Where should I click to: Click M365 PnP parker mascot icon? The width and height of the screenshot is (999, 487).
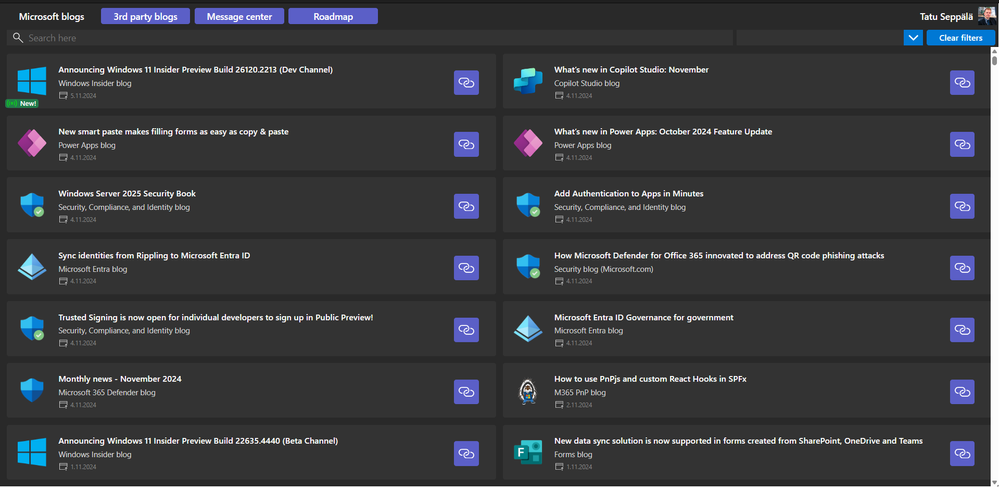pos(528,391)
